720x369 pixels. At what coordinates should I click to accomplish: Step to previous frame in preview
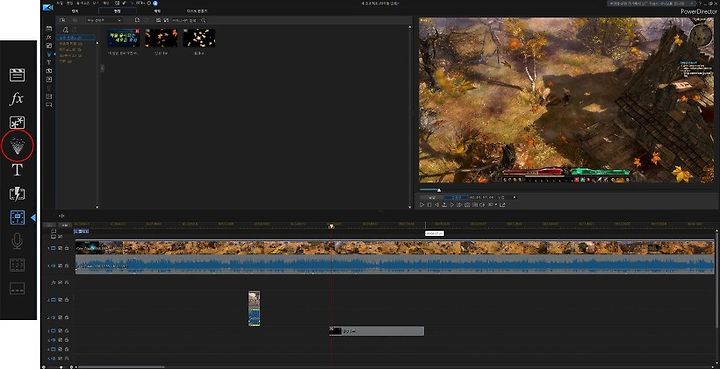[437, 205]
